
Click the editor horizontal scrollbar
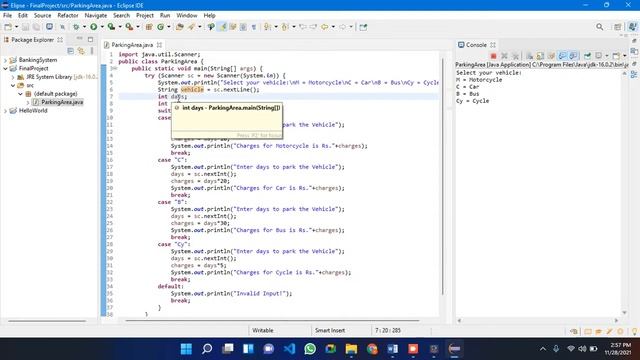[273, 320]
